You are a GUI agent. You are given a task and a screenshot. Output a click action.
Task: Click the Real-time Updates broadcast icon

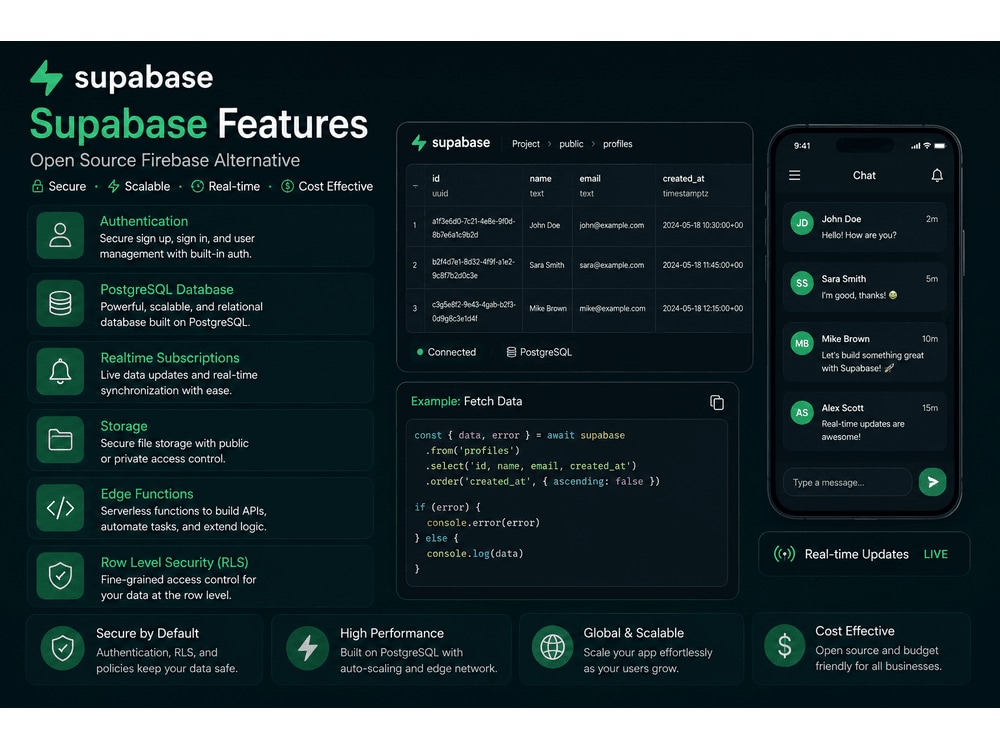click(784, 554)
